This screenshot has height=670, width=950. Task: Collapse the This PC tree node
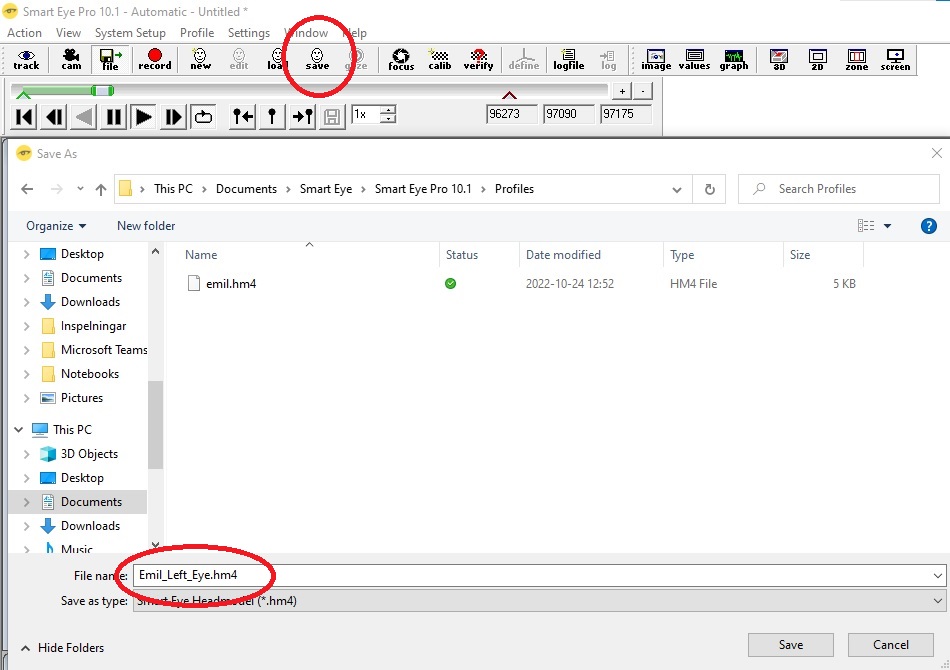(18, 430)
